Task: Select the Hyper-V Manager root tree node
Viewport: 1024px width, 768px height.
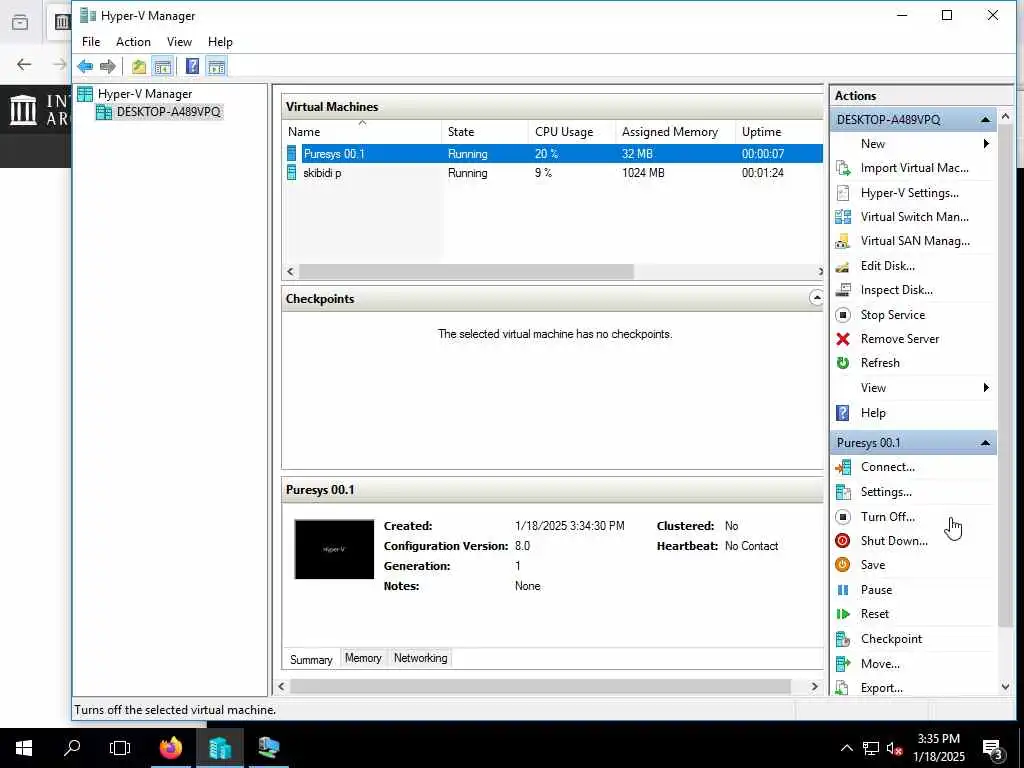Action: click(x=135, y=94)
